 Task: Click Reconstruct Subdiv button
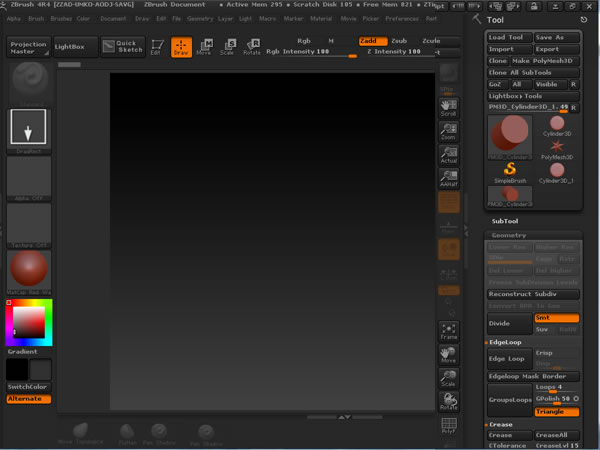[x=533, y=294]
